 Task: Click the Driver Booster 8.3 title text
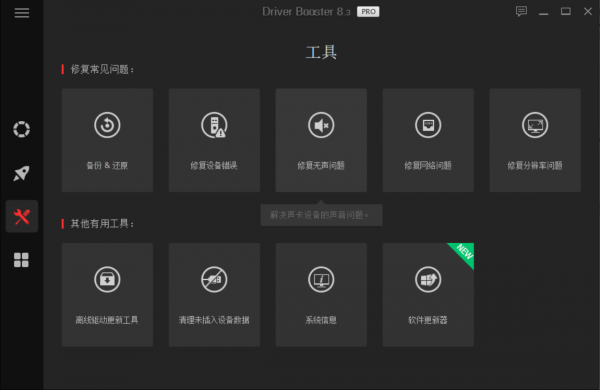coord(306,11)
